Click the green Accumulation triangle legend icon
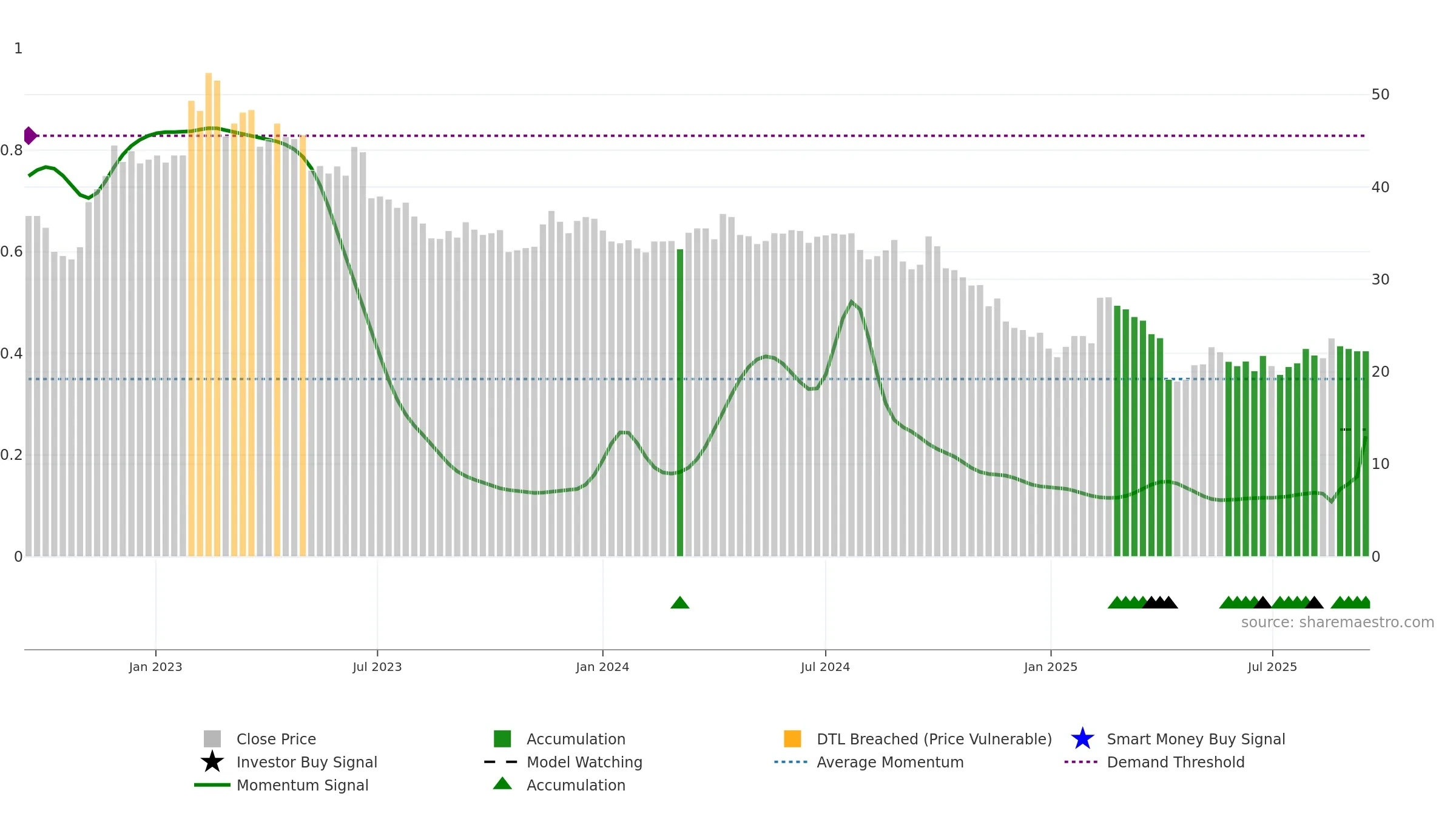Image resolution: width=1456 pixels, height=819 pixels. (502, 784)
